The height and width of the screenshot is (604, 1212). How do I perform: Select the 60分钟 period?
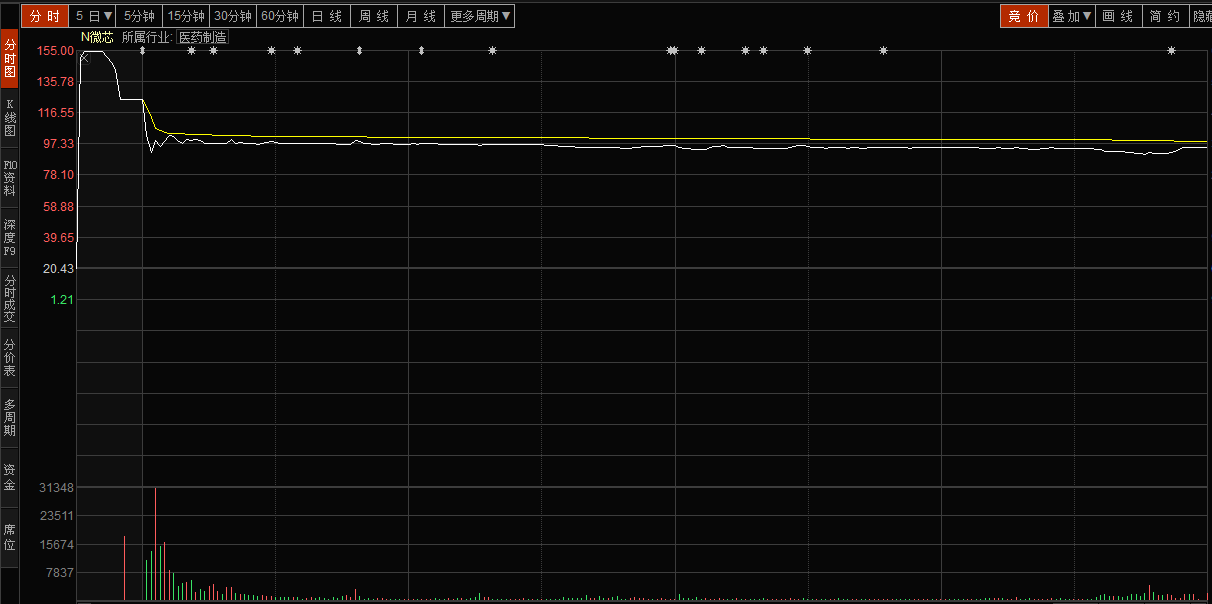click(280, 16)
